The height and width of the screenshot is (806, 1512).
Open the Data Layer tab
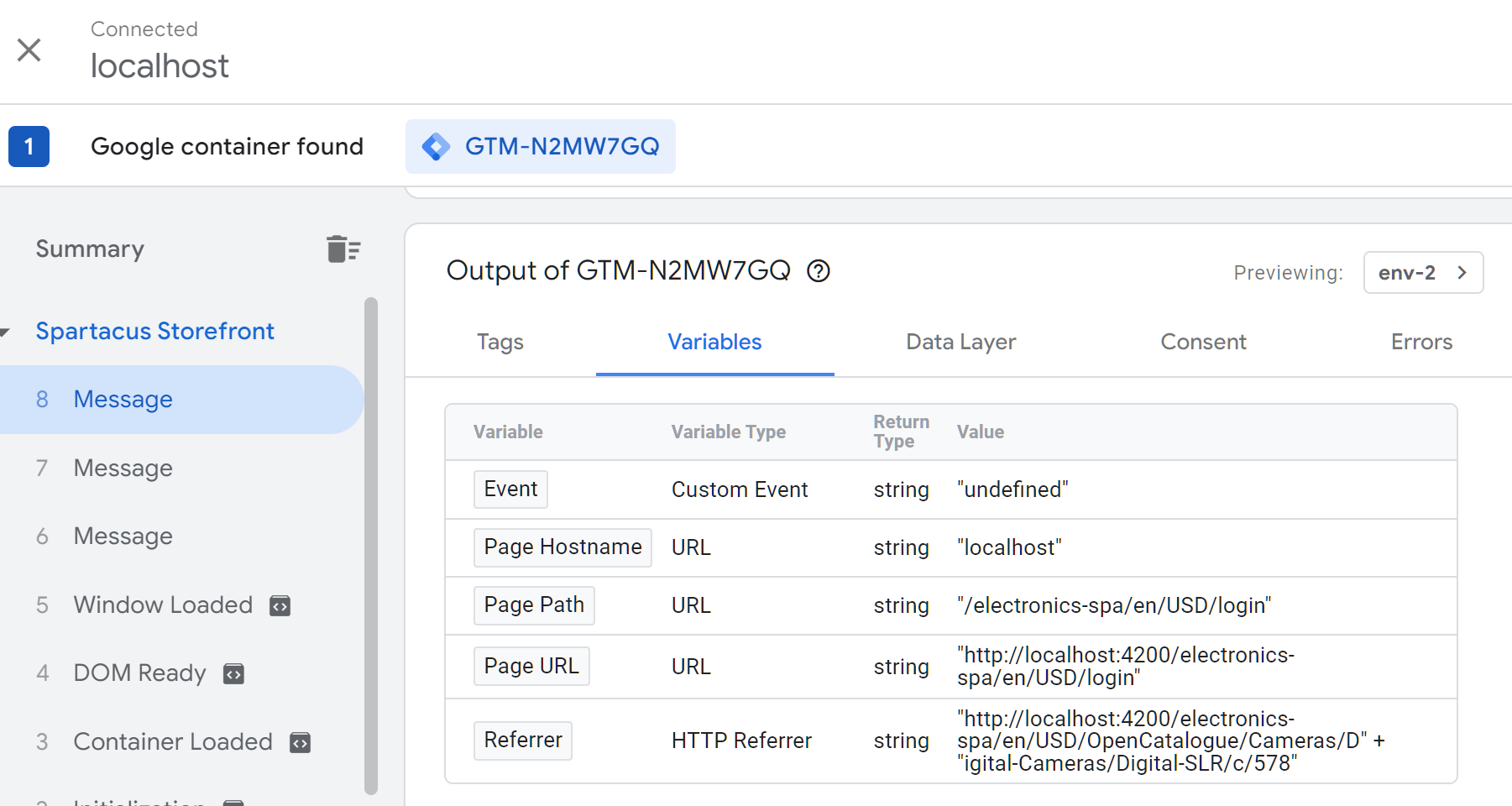[x=960, y=342]
